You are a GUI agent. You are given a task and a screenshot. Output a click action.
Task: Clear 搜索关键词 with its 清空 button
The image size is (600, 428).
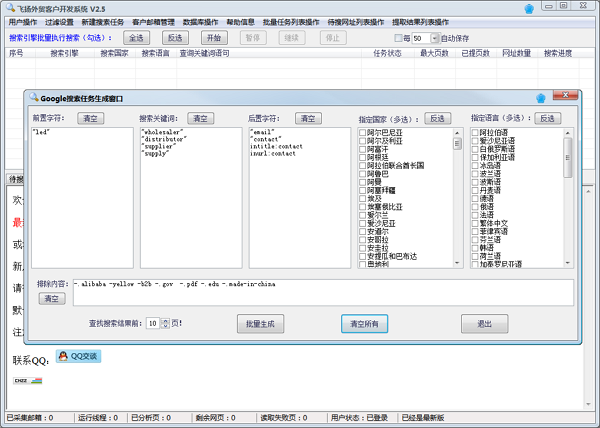pos(201,118)
